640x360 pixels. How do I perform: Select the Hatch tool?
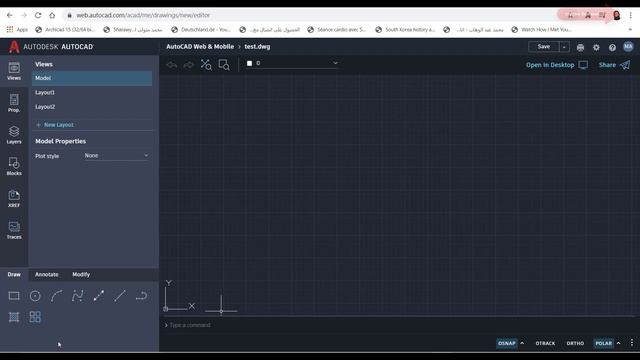pos(14,317)
